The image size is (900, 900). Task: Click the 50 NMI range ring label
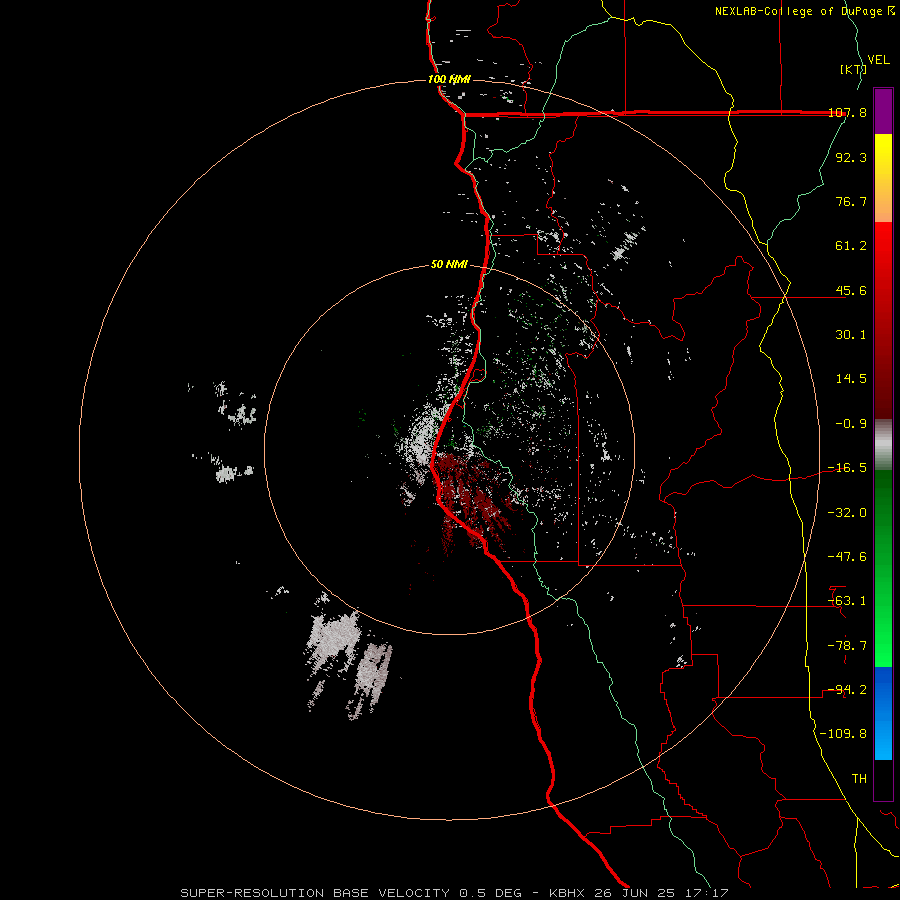[449, 265]
